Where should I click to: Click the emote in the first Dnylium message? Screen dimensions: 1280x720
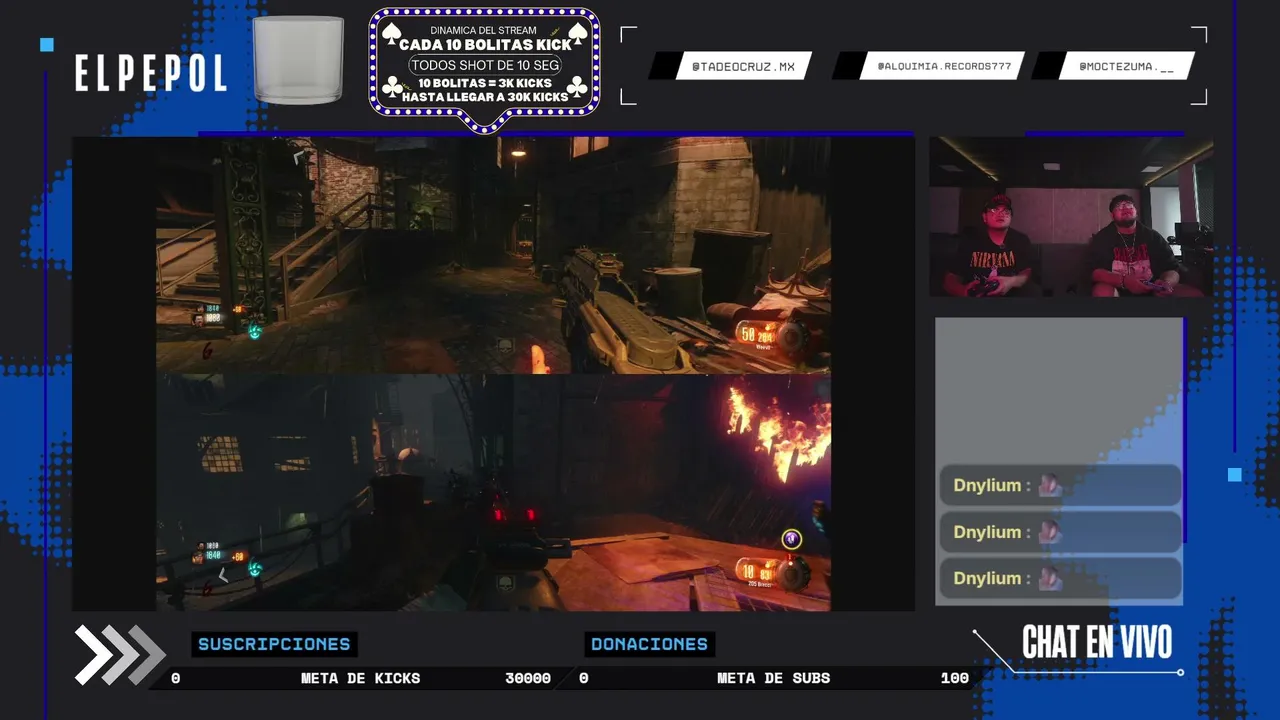pyautogui.click(x=1049, y=485)
